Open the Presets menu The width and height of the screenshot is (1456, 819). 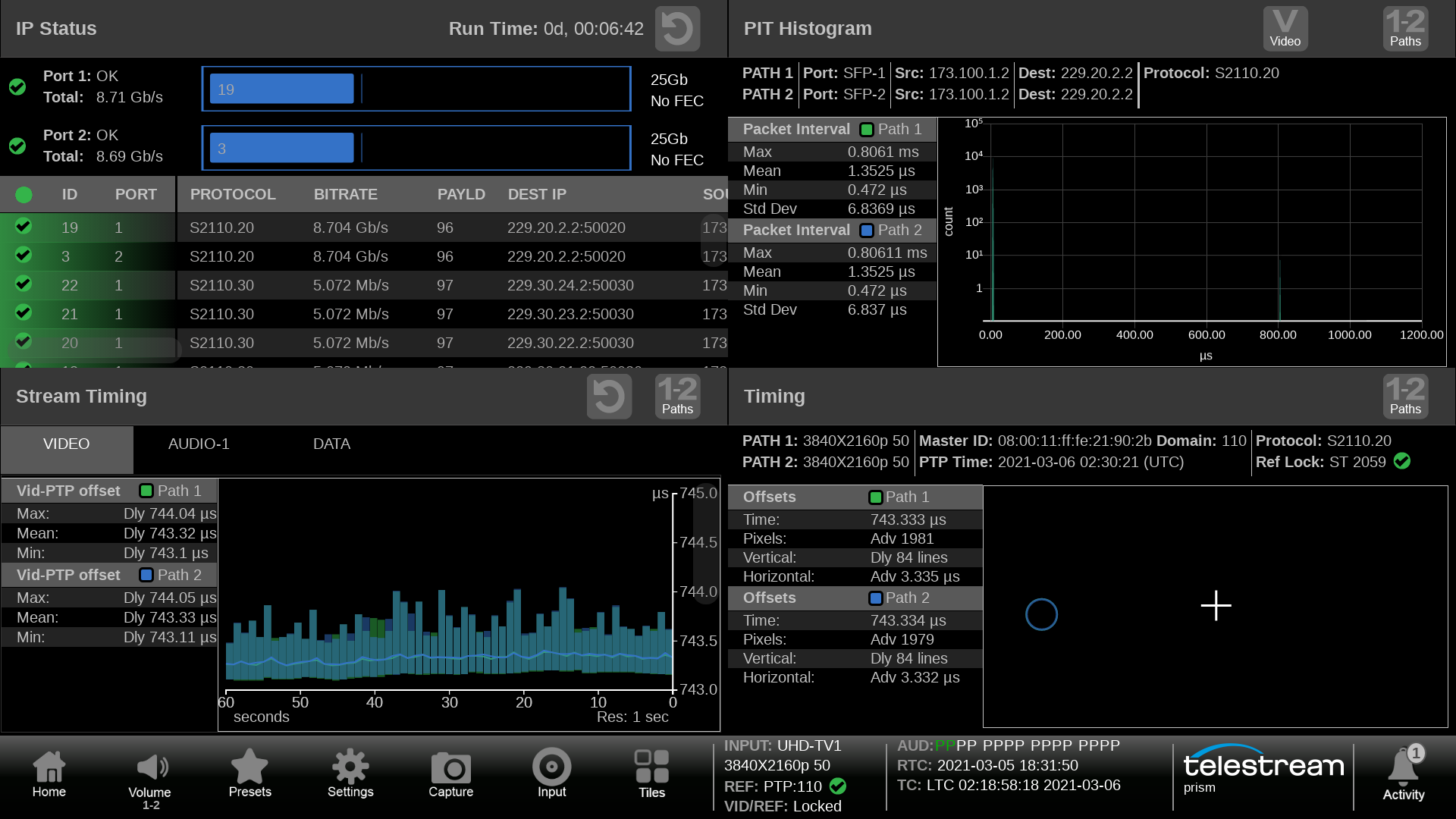tap(249, 774)
